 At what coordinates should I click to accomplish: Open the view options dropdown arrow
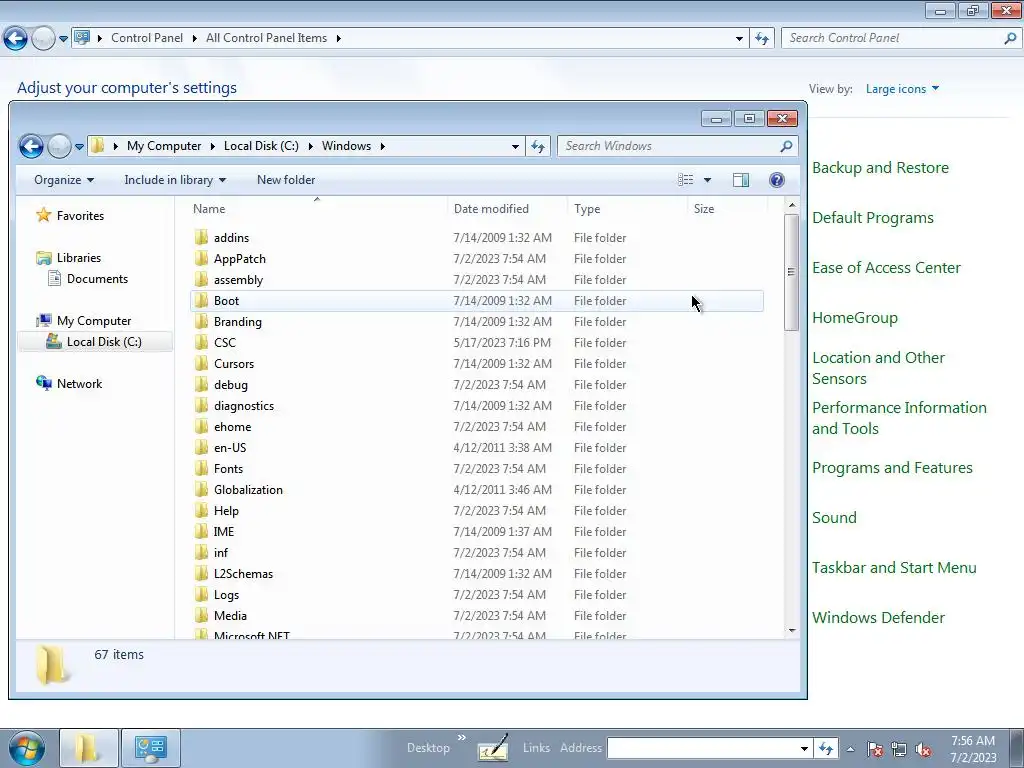[707, 180]
